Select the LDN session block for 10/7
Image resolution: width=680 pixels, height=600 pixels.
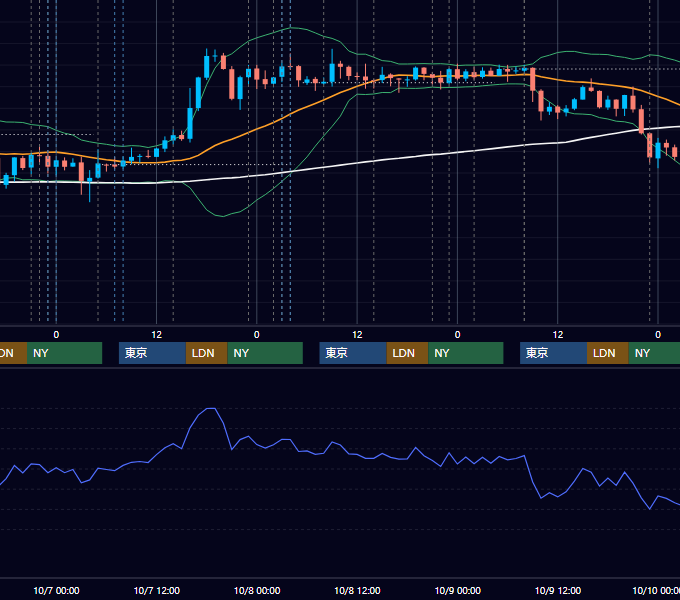coord(206,353)
